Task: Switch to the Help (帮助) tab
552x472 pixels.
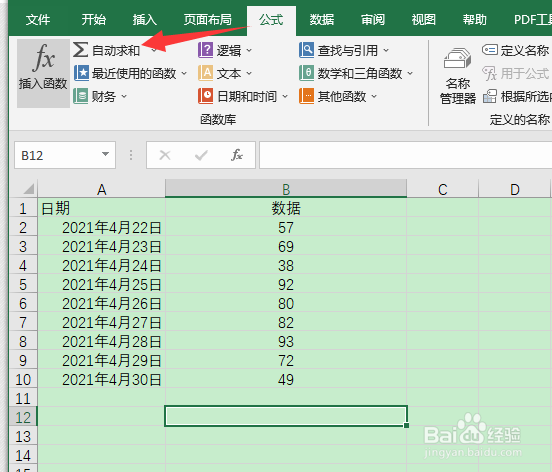Action: (x=475, y=20)
